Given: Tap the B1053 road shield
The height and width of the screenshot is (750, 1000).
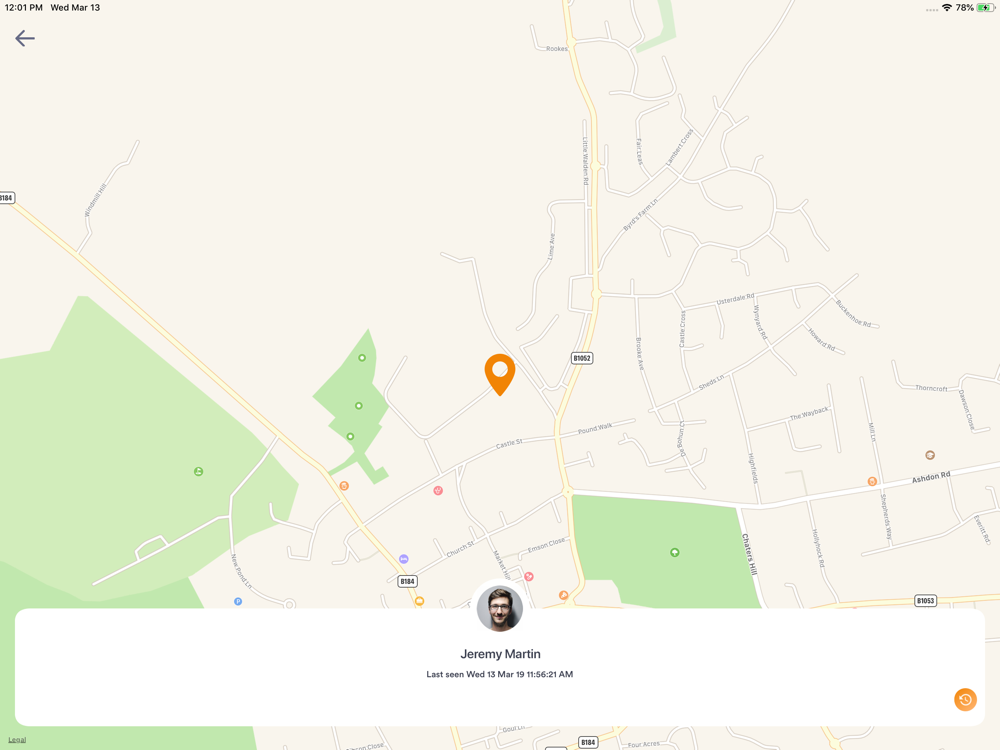Looking at the screenshot, I should 925,600.
